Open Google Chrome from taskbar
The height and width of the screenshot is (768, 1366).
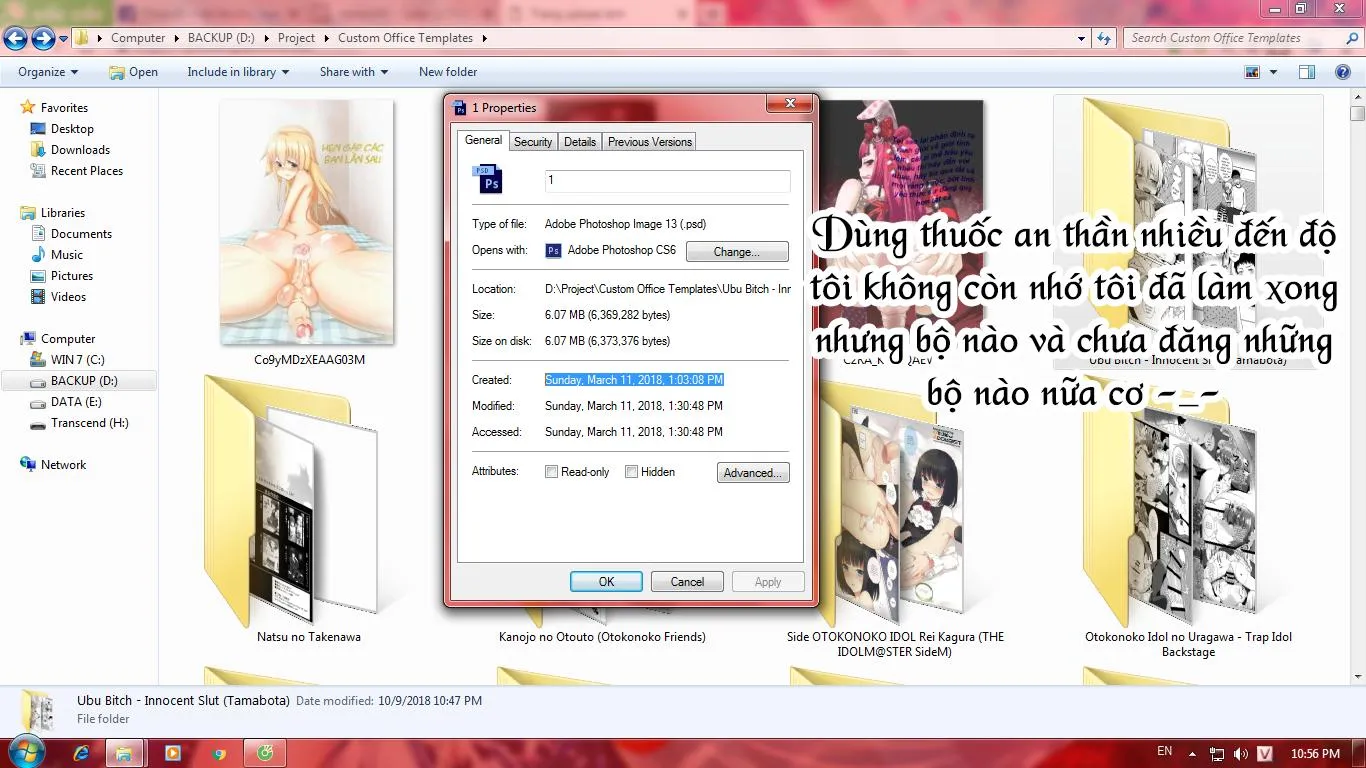(219, 753)
